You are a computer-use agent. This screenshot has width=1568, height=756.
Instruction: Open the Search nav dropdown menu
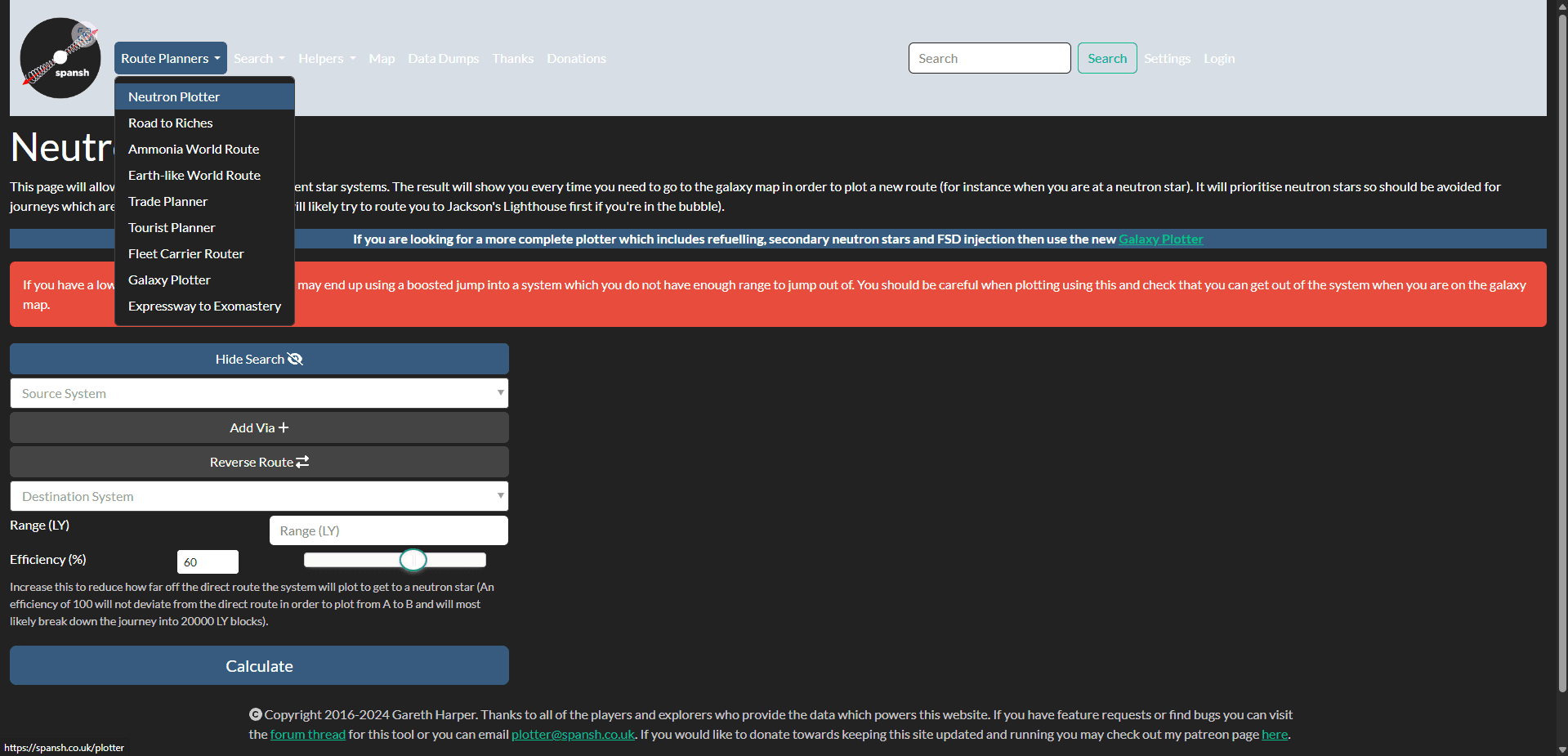(259, 59)
